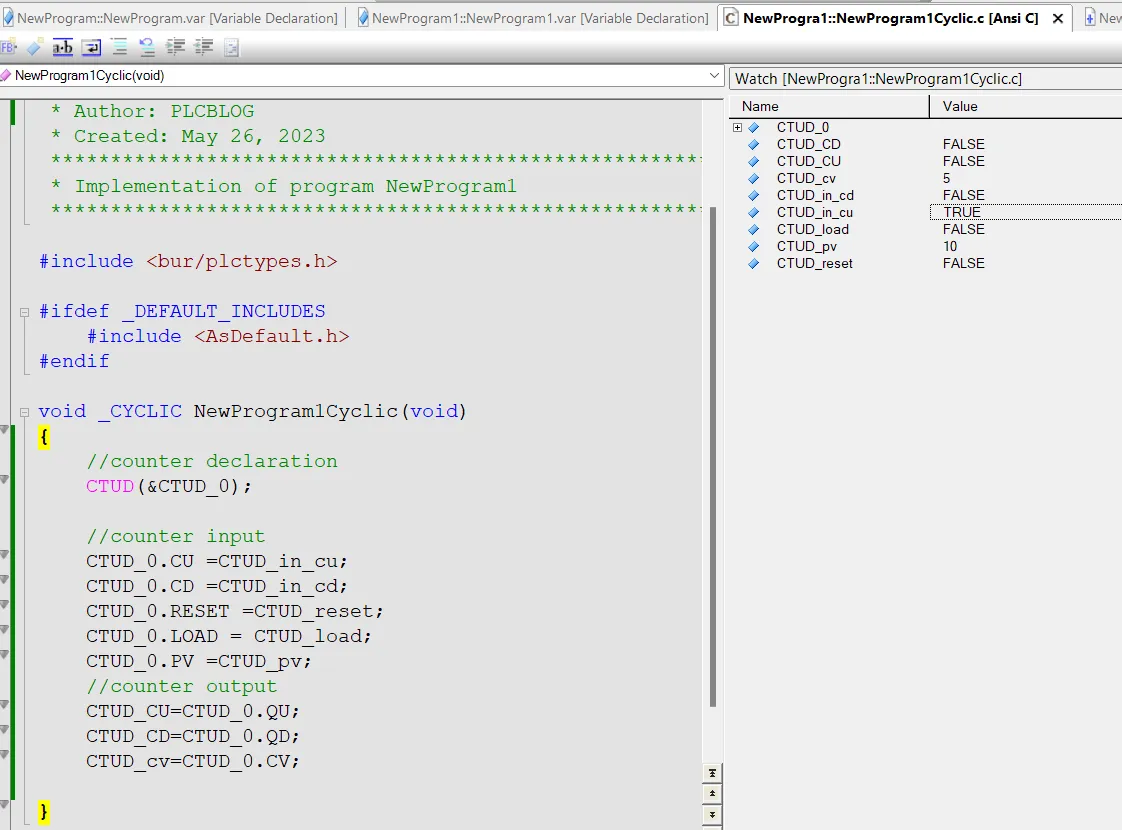Click the FALSE value of CTUD_in_cd
Viewport: 1122px width, 830px height.
(963, 195)
